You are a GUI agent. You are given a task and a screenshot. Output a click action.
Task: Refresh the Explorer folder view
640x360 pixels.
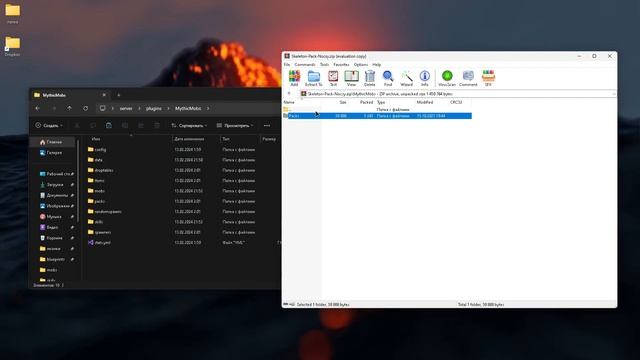(x=85, y=109)
